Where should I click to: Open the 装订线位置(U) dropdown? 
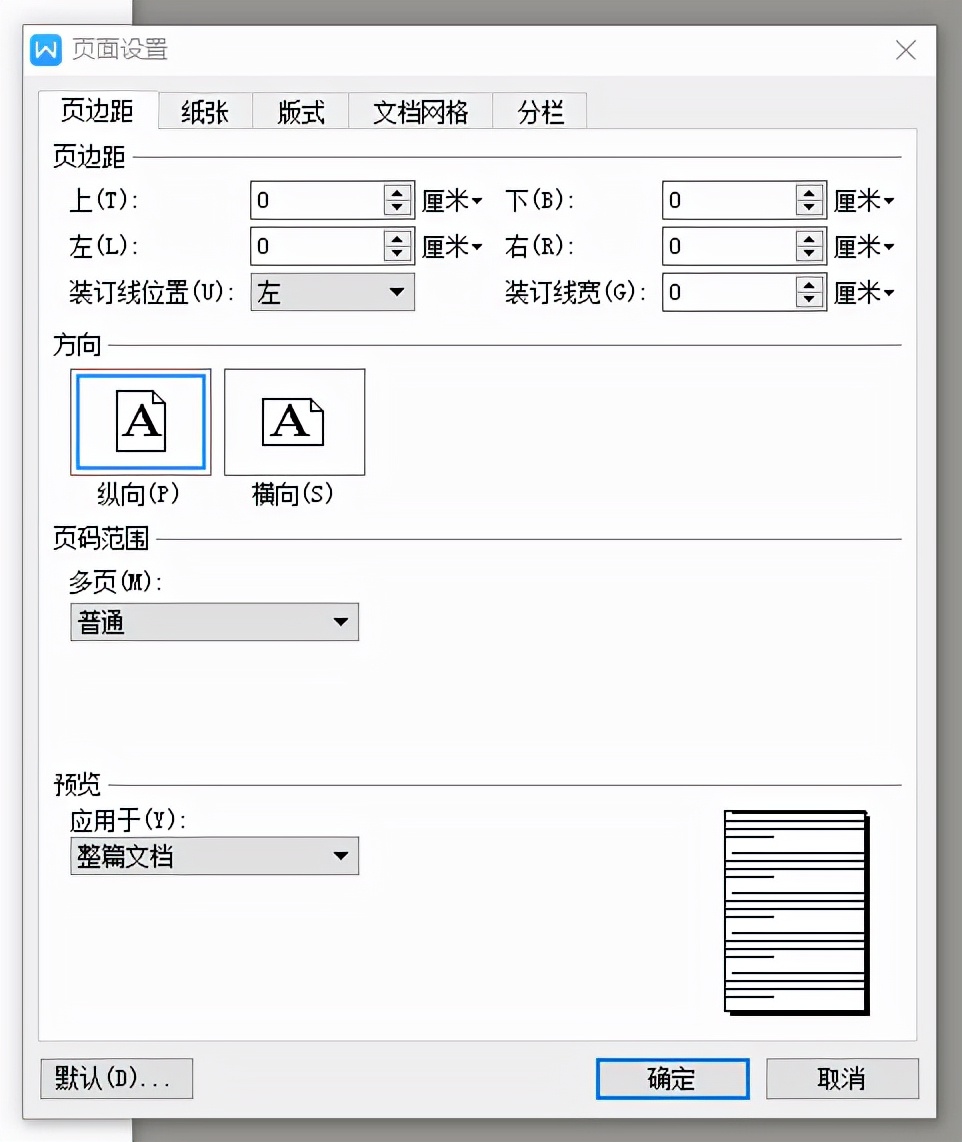click(x=333, y=292)
